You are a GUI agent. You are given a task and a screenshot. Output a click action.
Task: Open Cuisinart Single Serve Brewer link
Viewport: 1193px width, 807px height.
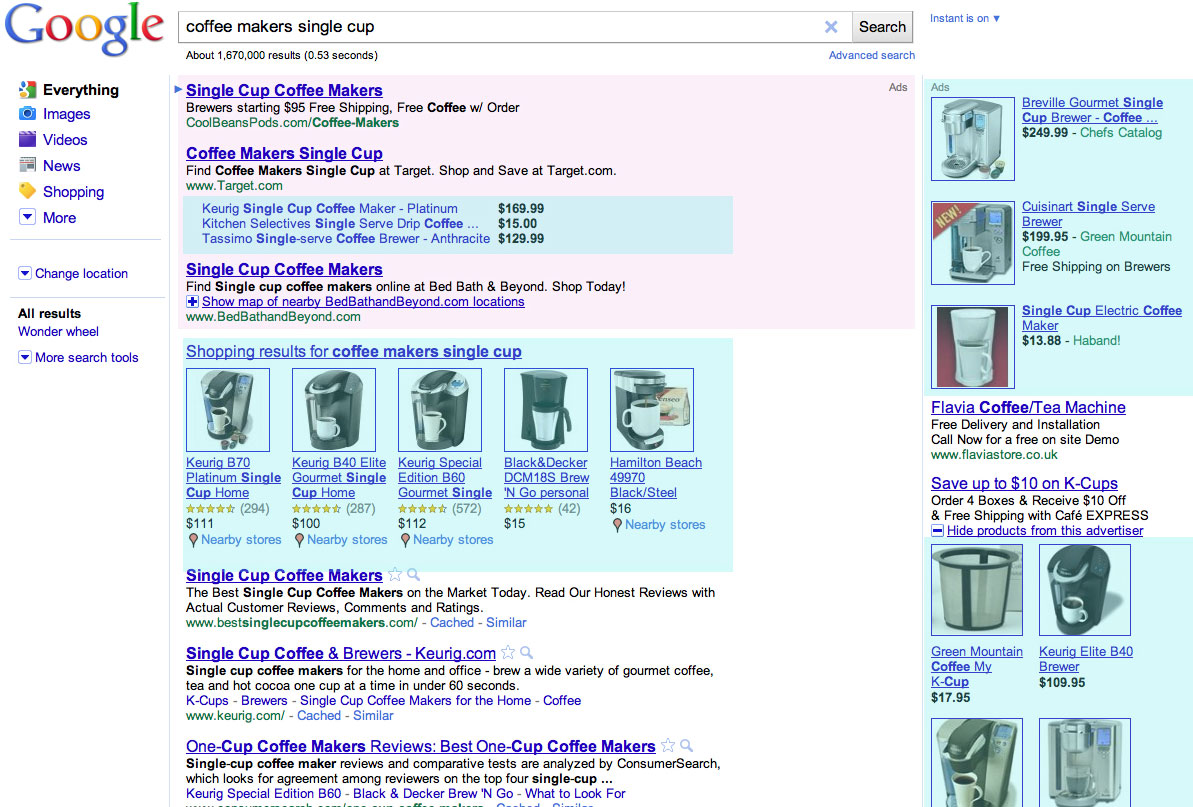click(1088, 214)
